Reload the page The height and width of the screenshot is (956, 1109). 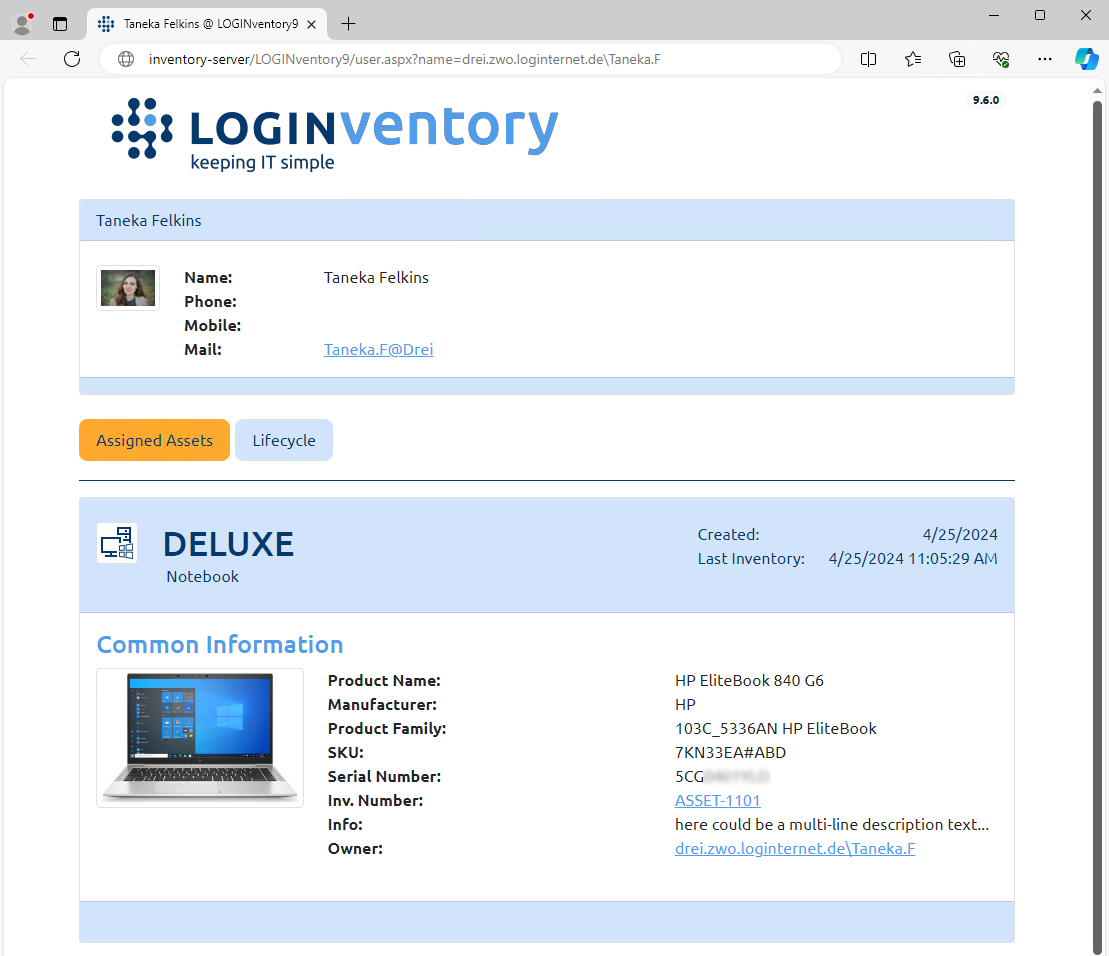72,59
